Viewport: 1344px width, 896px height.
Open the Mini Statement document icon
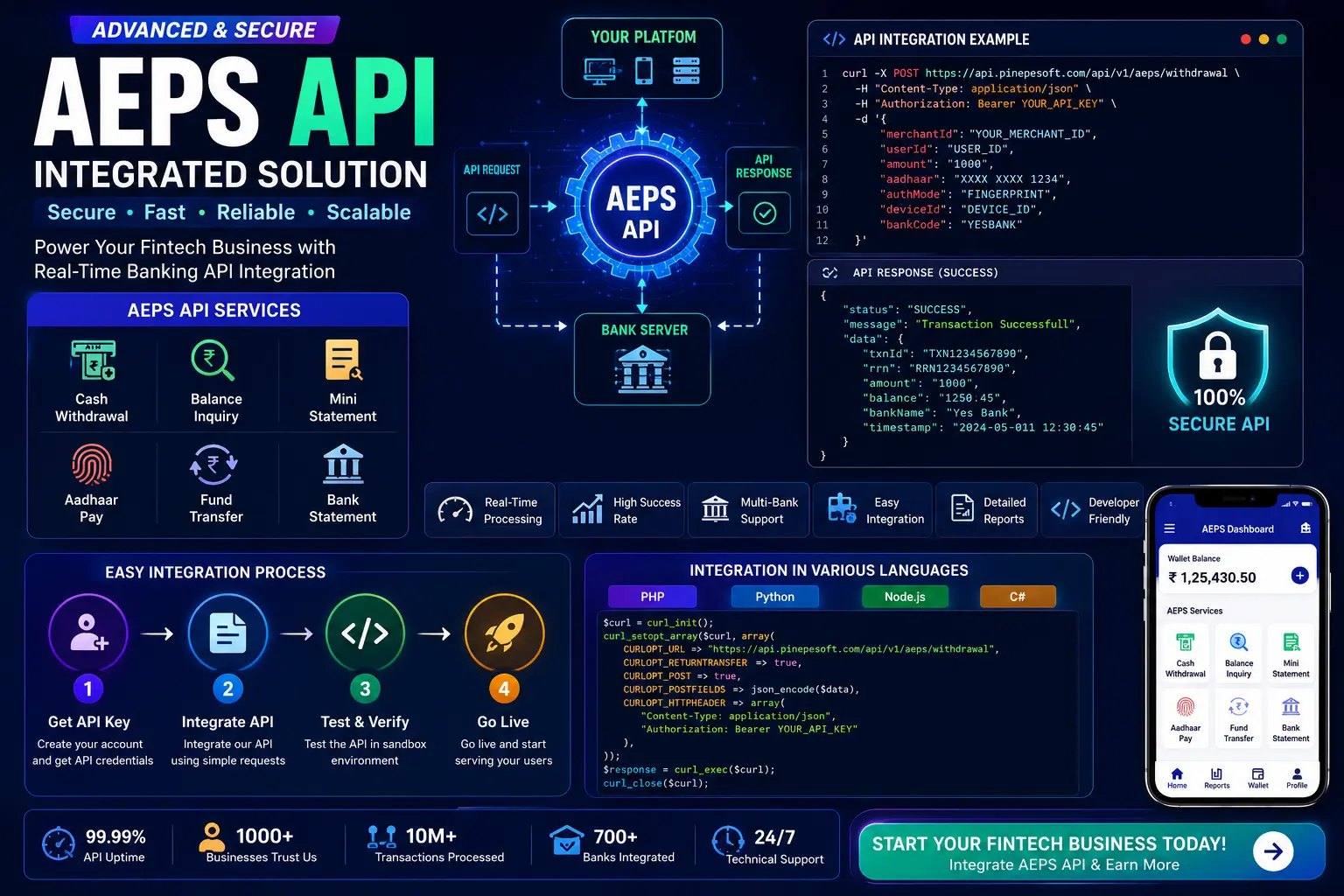[343, 360]
